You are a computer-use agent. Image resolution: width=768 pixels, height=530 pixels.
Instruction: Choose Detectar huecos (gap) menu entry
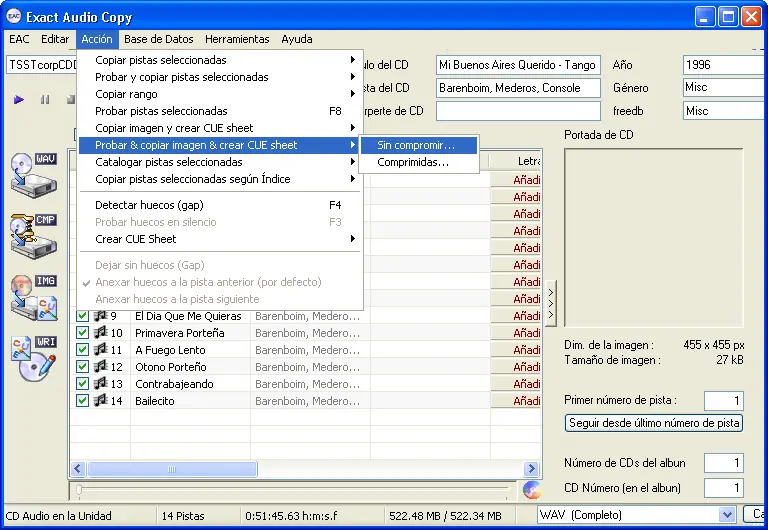coord(220,205)
